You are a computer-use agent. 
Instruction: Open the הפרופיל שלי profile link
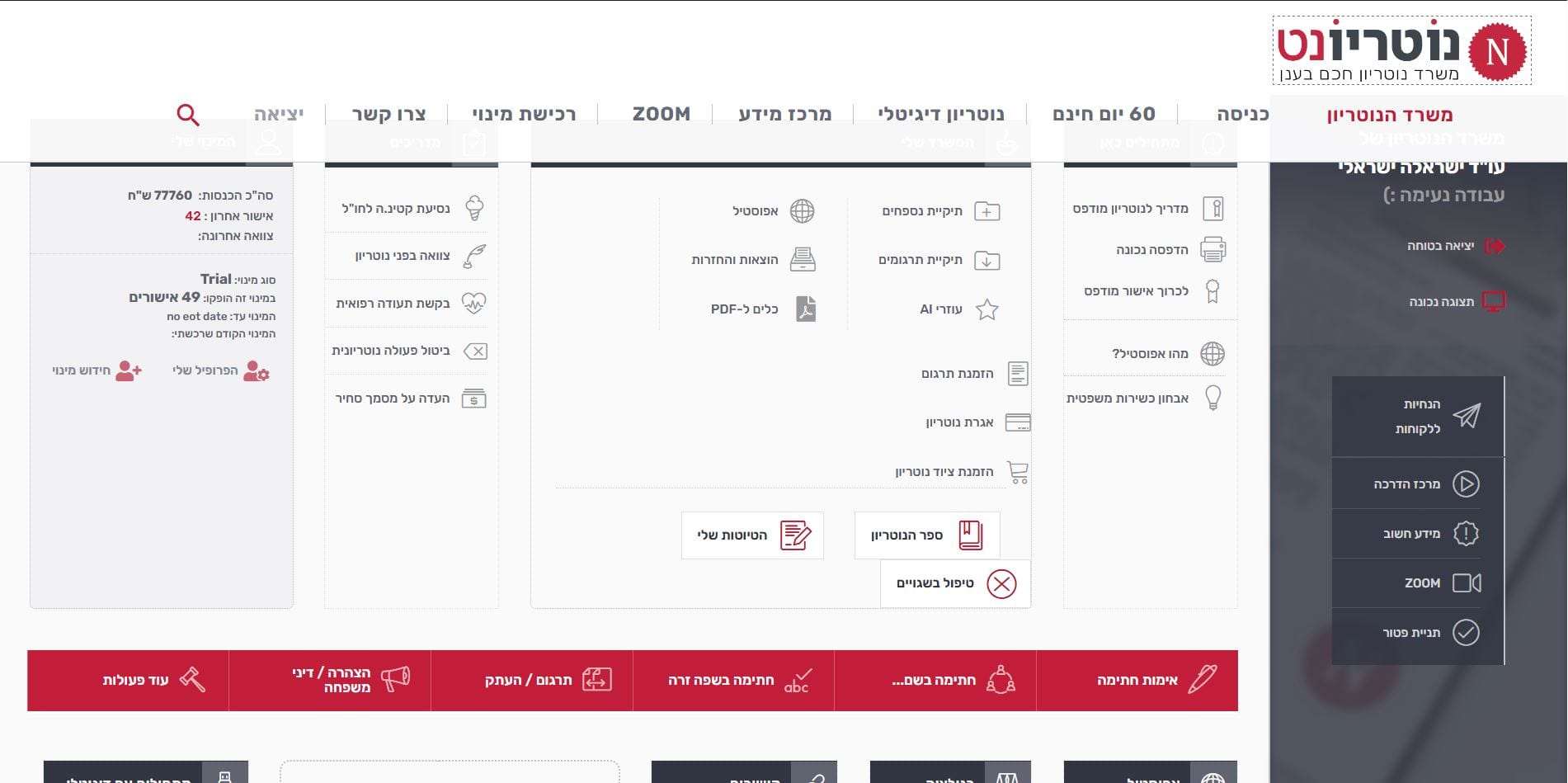[x=220, y=371]
